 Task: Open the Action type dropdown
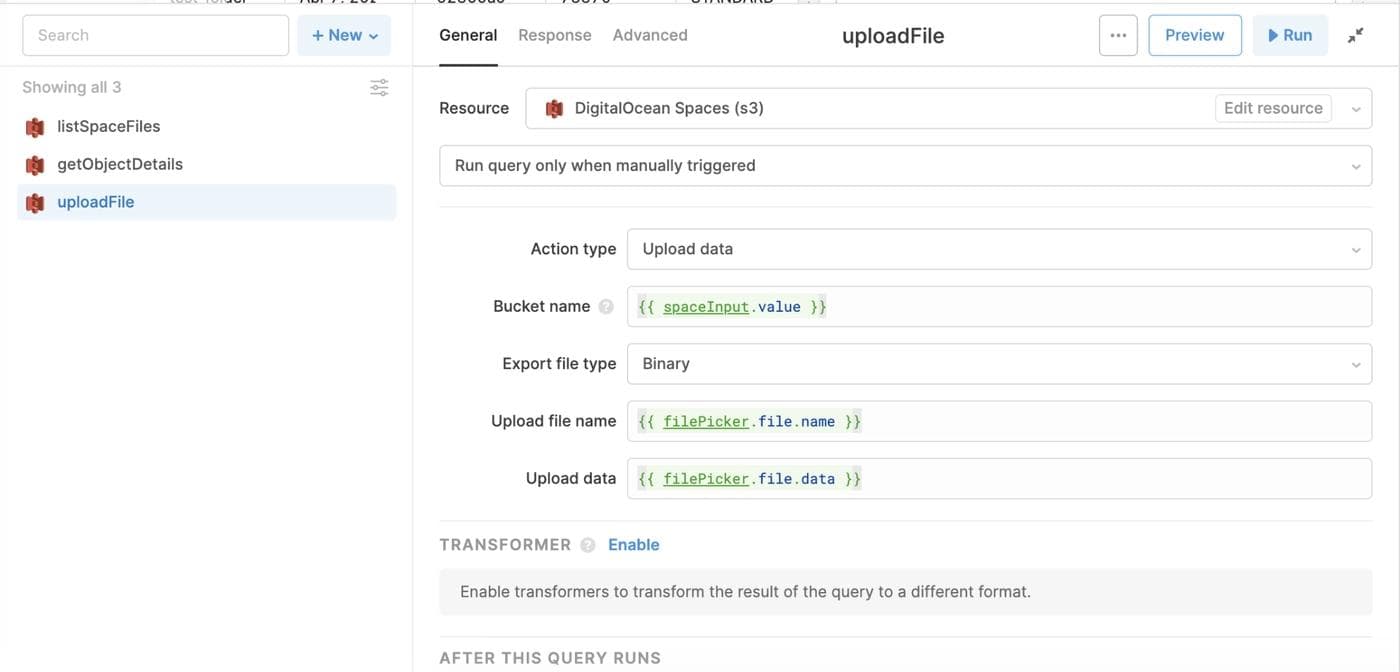point(999,249)
